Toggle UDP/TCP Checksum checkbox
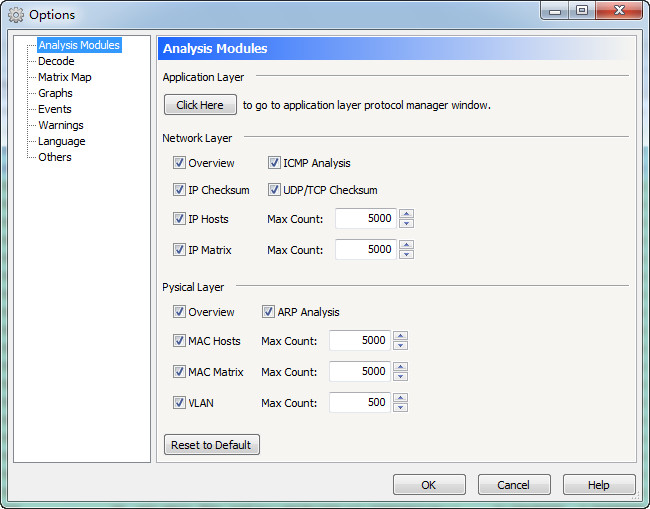 [274, 190]
